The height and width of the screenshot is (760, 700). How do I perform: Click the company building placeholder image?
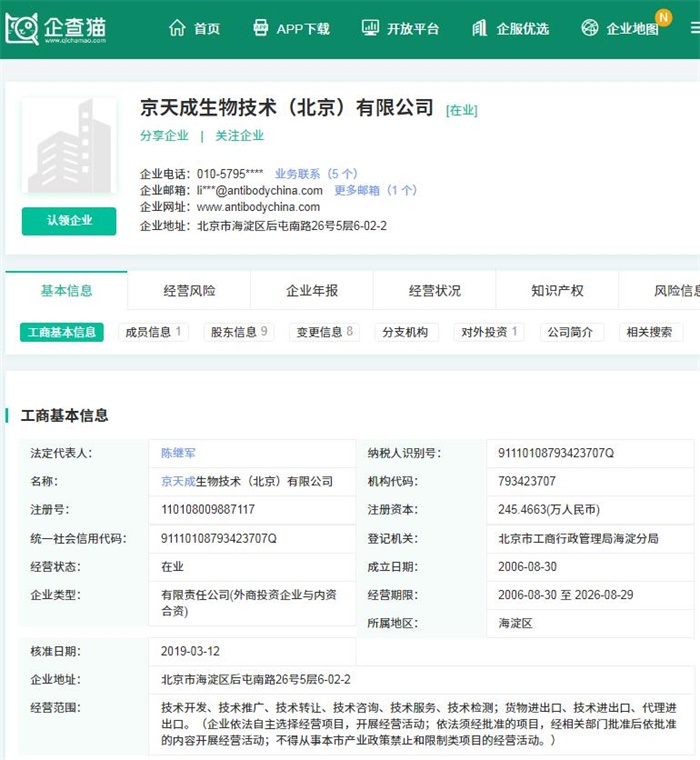pos(69,145)
